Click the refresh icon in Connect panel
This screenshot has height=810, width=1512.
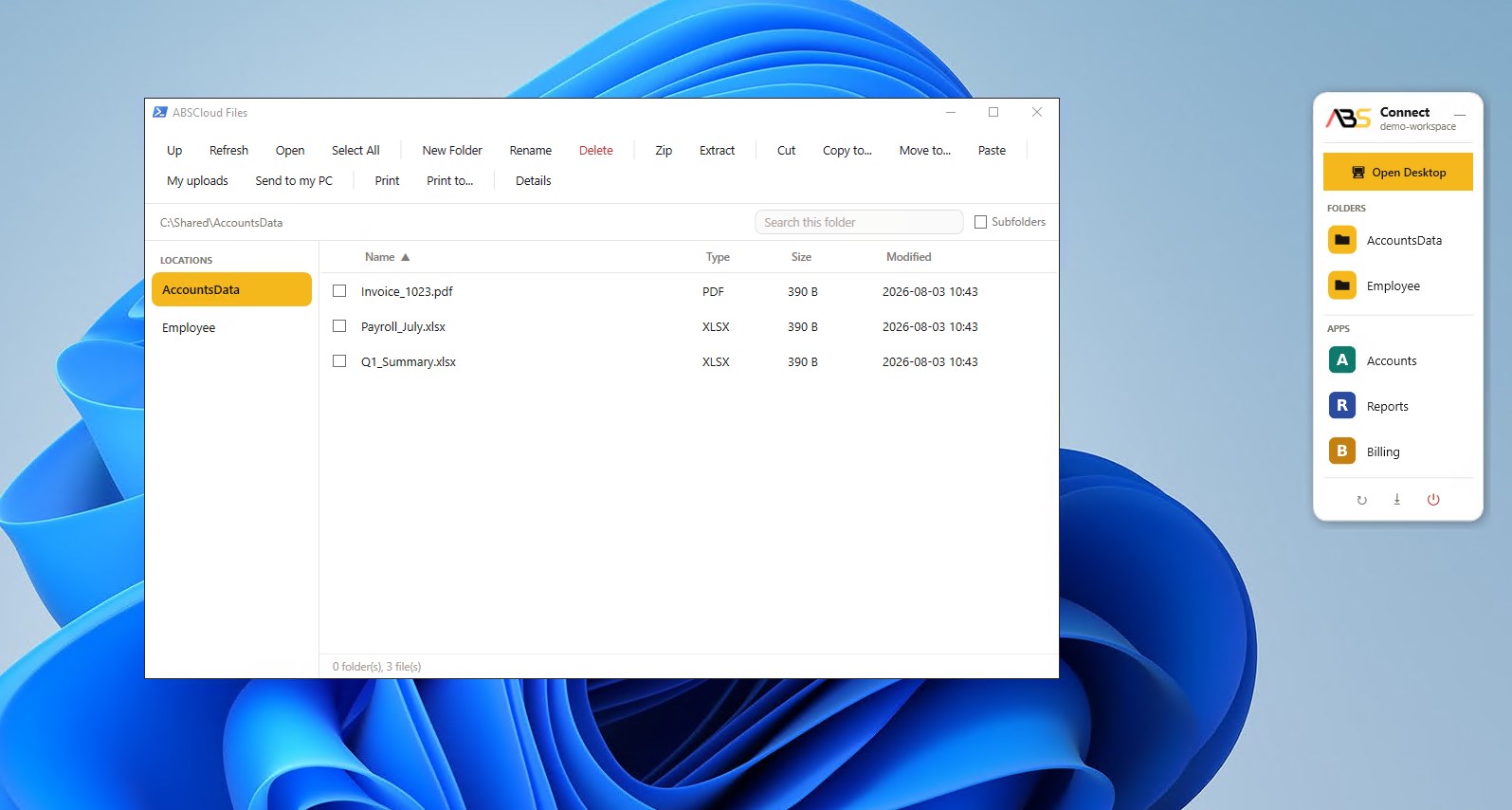1361,500
